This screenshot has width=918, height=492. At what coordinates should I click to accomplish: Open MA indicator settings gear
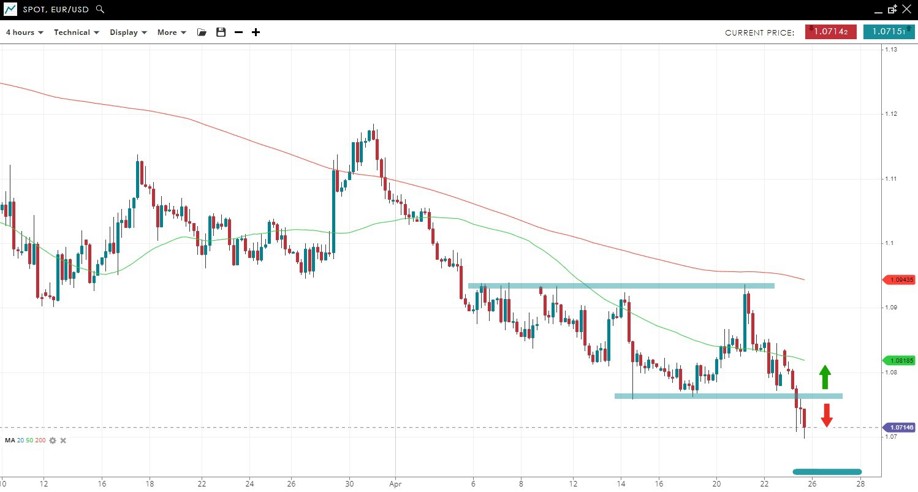click(x=53, y=440)
